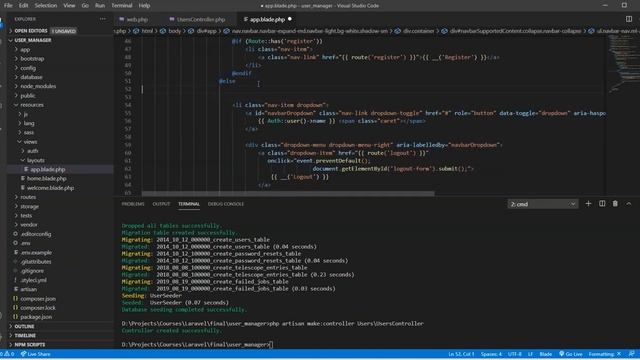
Task: Click the split editor right icon
Action: pyautogui.click(x=629, y=19)
